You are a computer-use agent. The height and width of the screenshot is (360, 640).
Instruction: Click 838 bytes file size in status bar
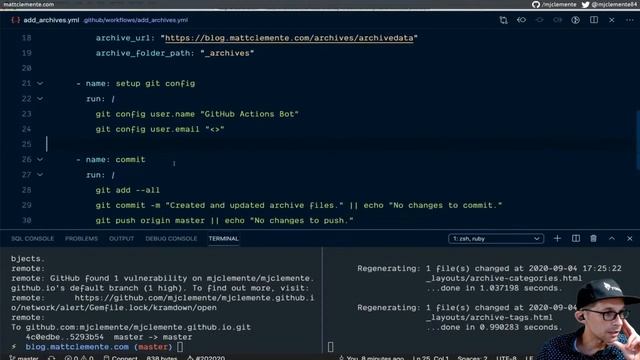[x=162, y=358]
